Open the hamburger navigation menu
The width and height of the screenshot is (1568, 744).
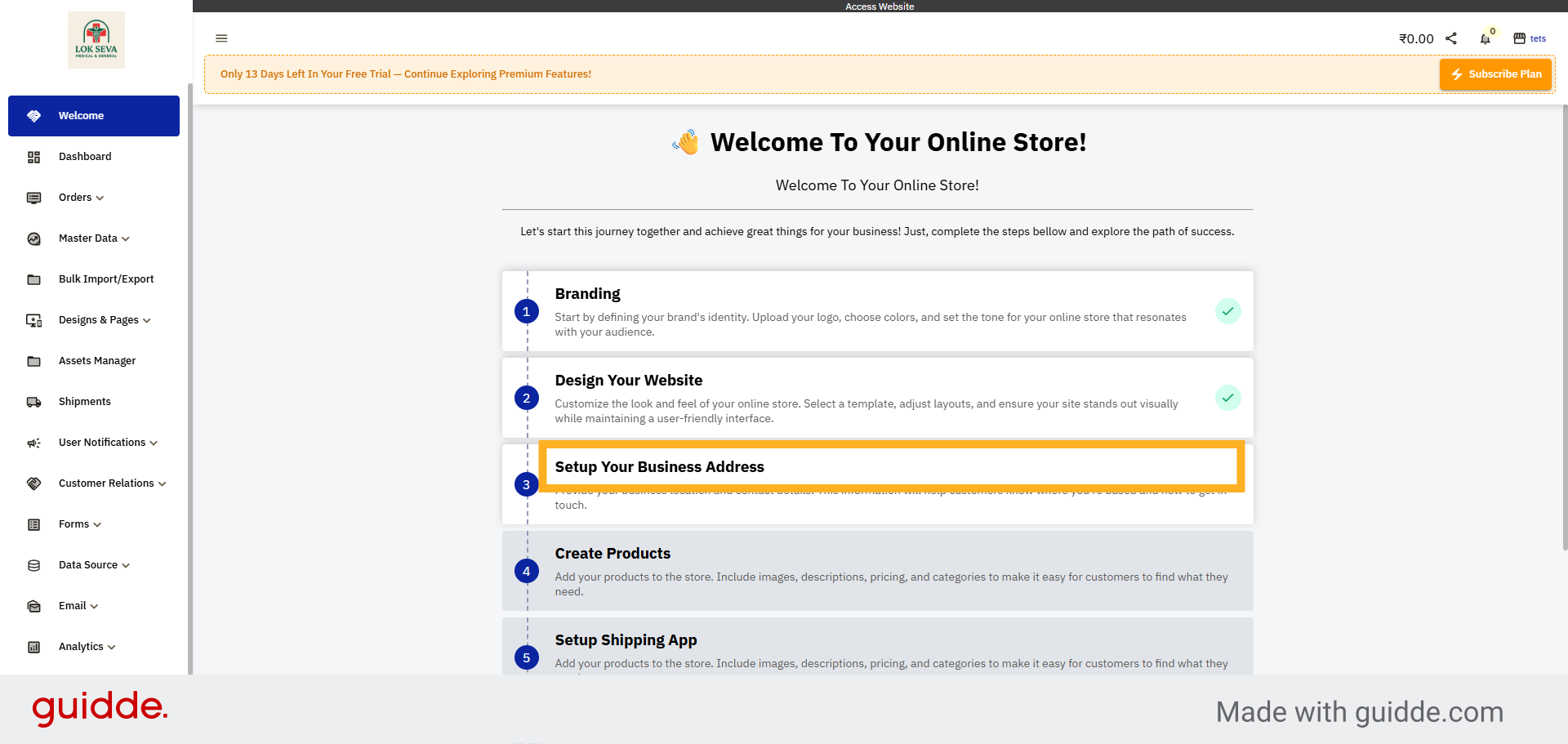pos(221,38)
